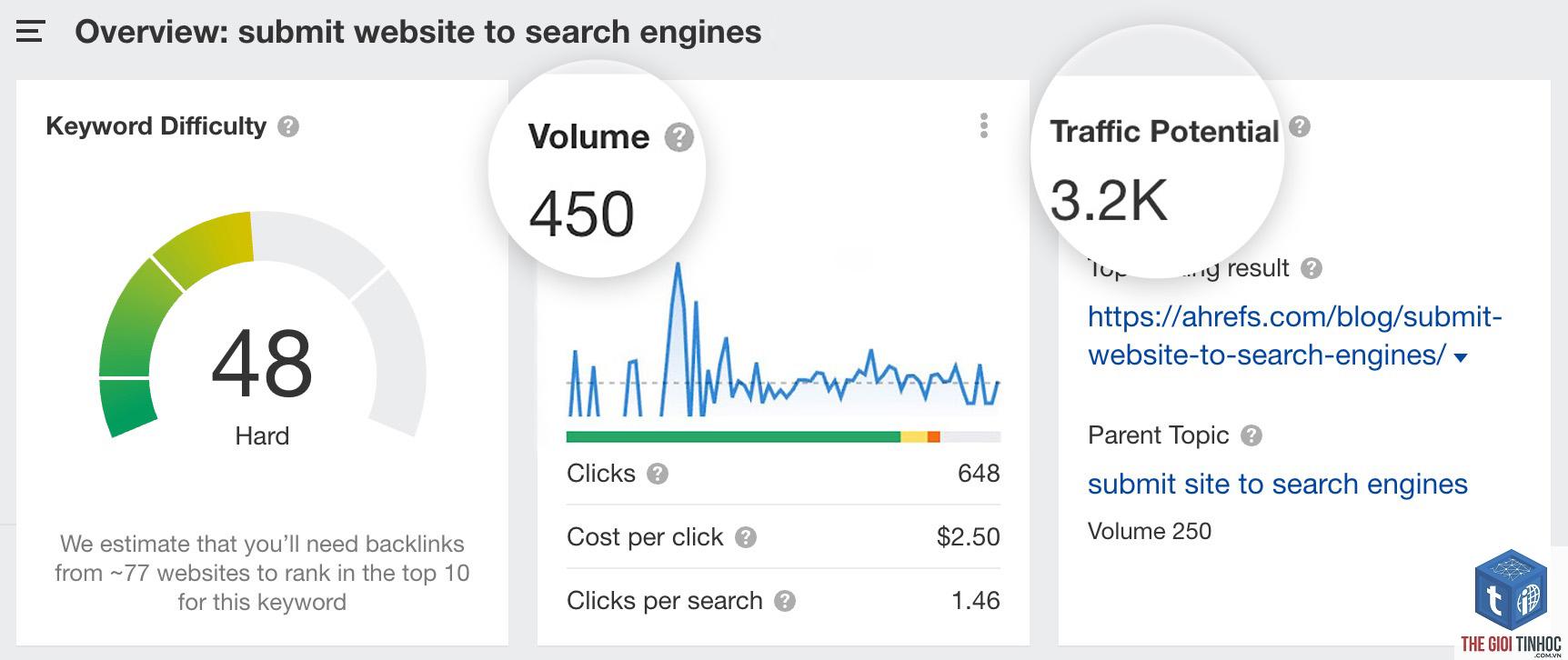This screenshot has height=660, width=1568.
Task: Select the Volume 250 text under Parent Topic
Action: click(1150, 531)
